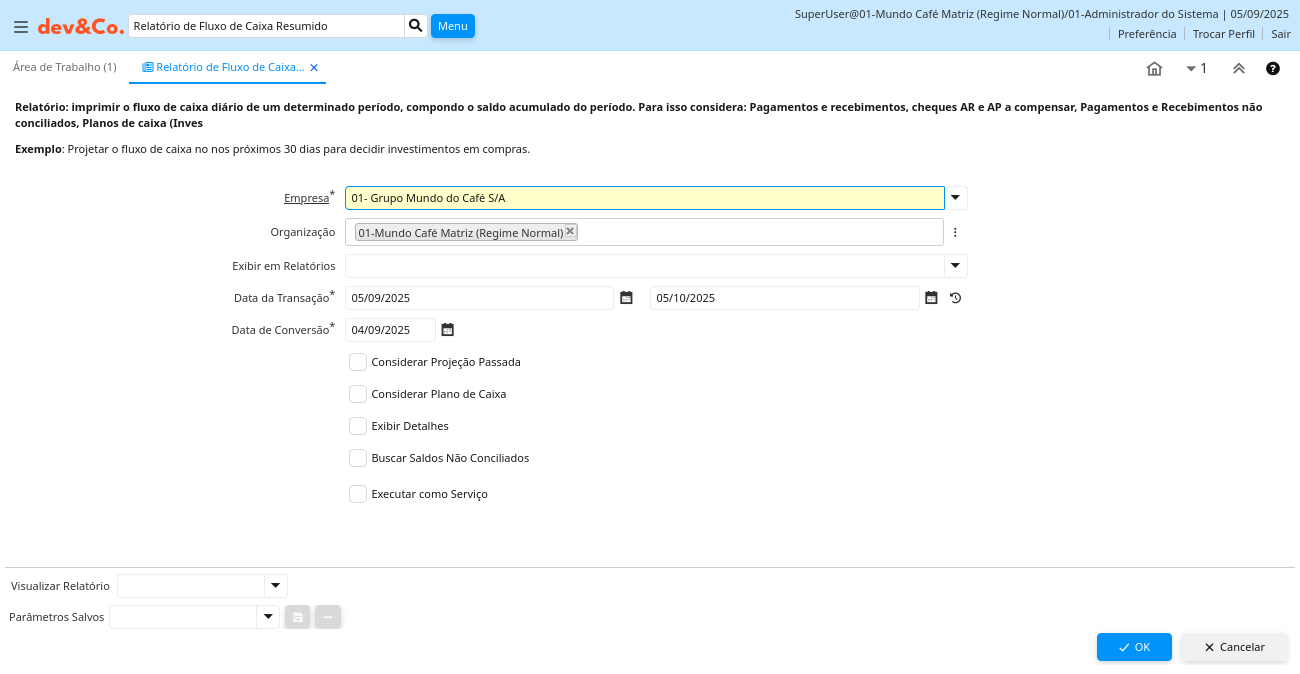1300x674 pixels.
Task: Switch to Área de Trabalho tab
Action: (x=64, y=67)
